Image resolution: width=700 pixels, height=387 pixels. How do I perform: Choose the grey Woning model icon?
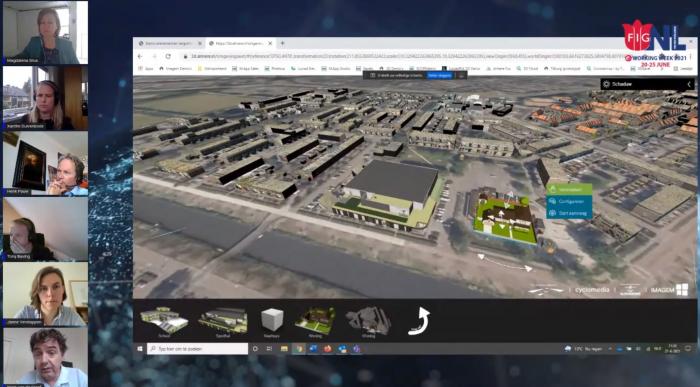tap(368, 320)
